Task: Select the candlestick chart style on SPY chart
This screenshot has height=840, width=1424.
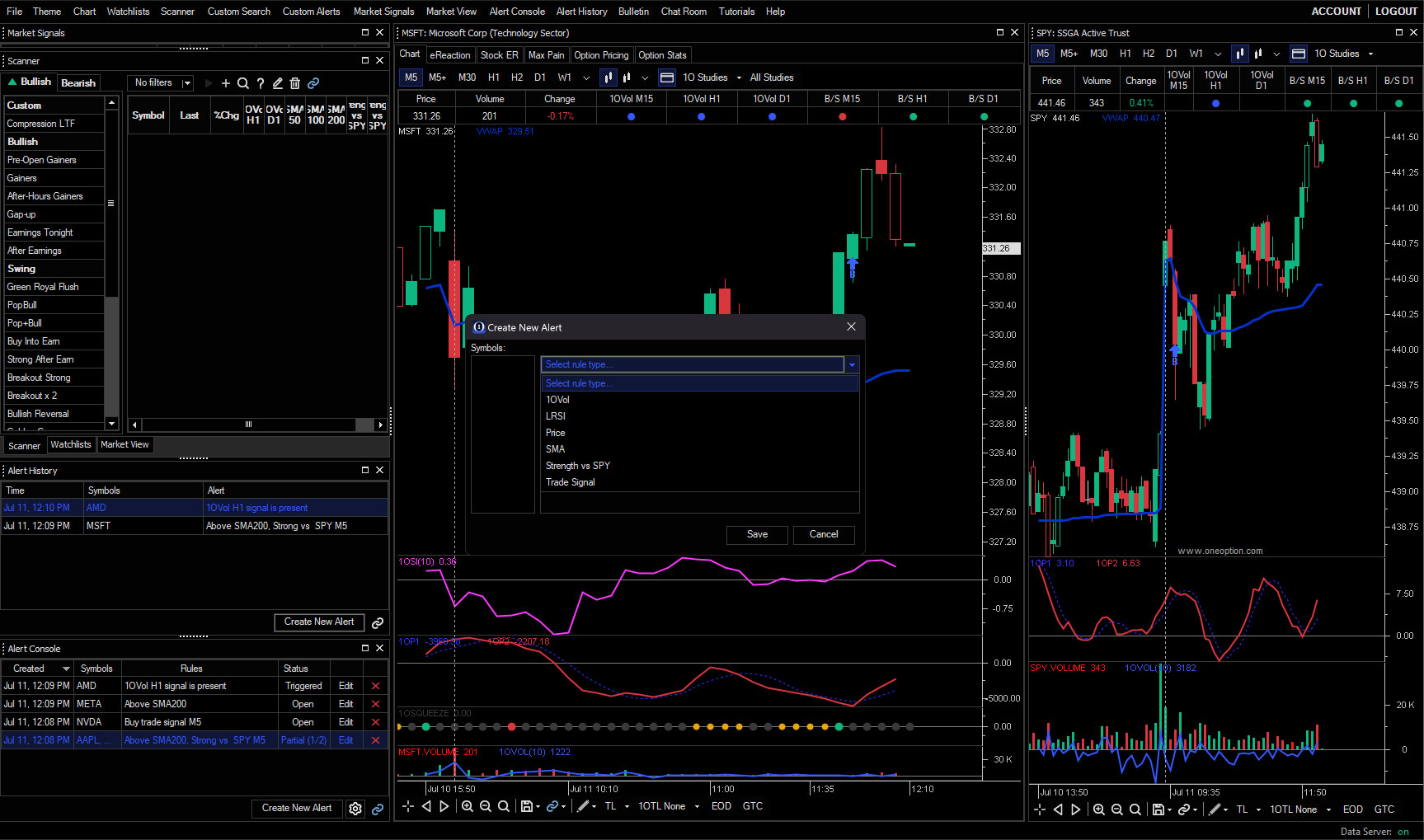Action: coord(1240,53)
